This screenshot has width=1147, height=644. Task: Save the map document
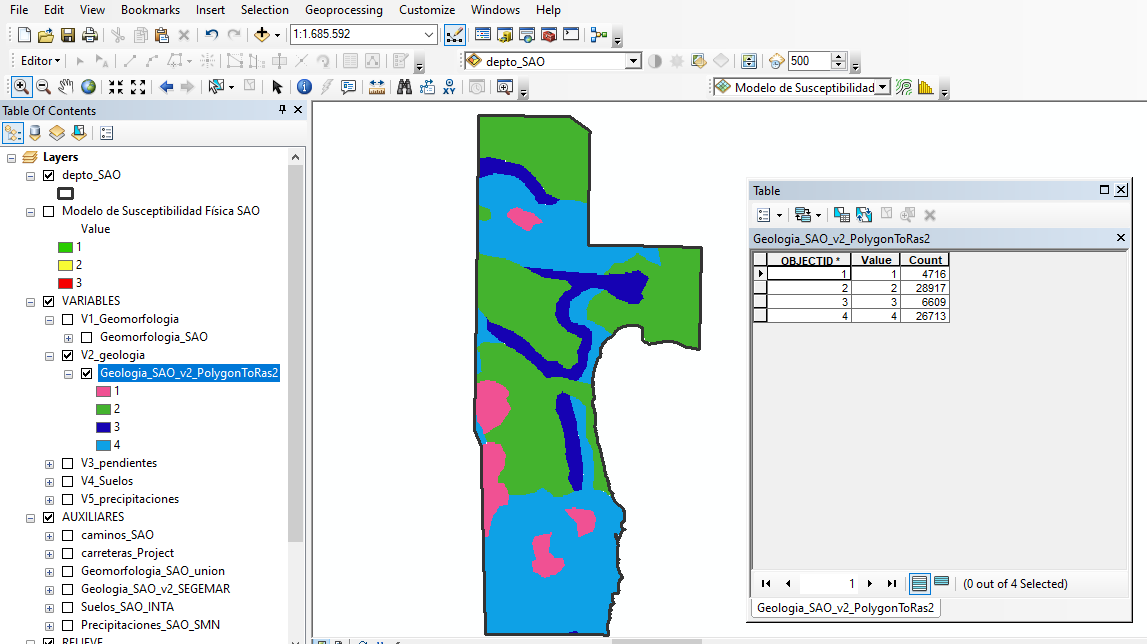(67, 34)
